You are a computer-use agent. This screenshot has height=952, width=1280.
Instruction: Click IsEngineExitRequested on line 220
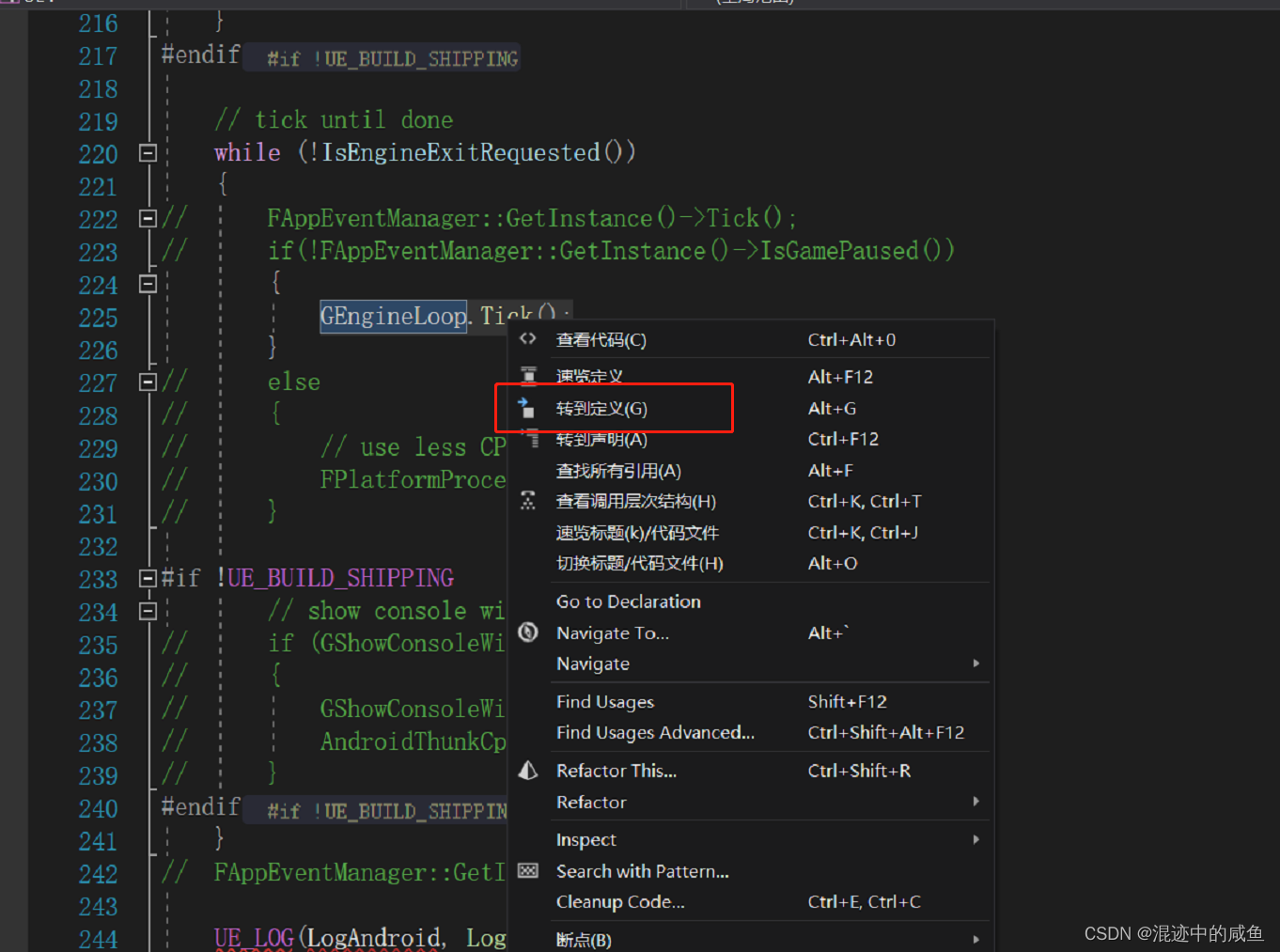460,152
